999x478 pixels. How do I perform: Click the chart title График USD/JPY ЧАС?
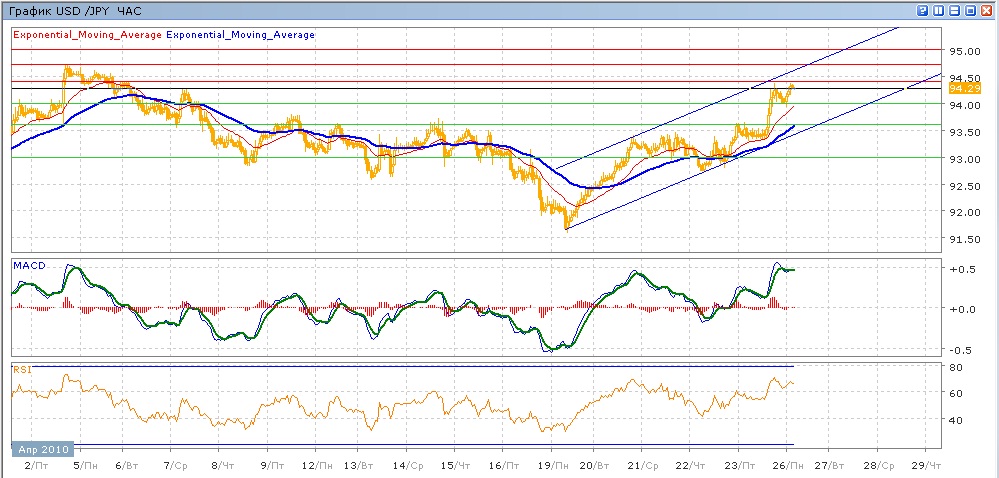tap(74, 10)
